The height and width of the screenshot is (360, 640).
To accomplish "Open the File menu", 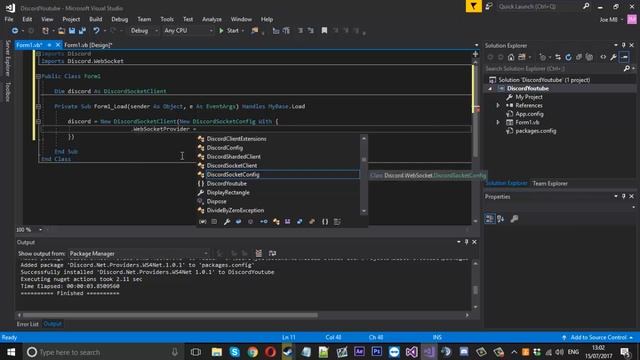I will pos(9,19).
